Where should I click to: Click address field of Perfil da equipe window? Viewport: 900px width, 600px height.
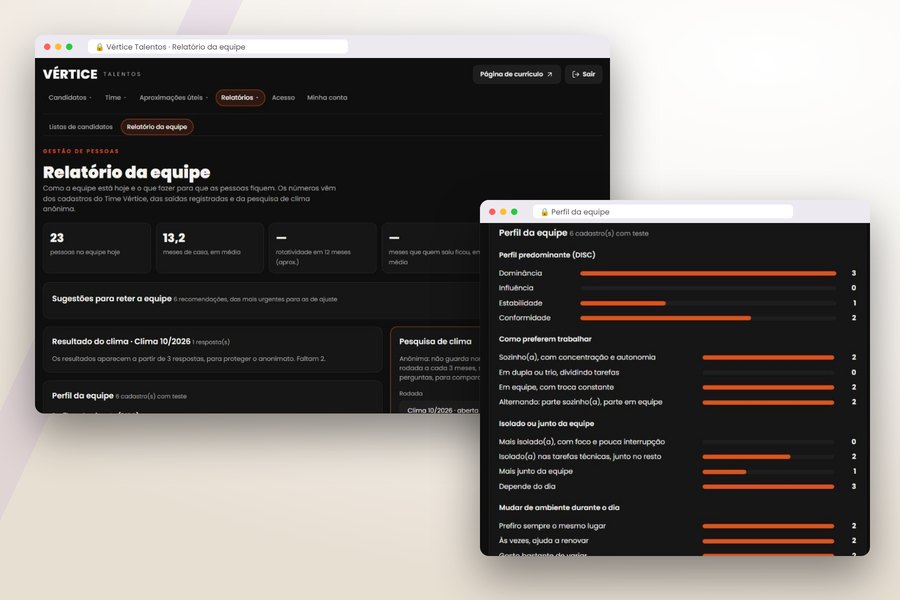coord(663,212)
